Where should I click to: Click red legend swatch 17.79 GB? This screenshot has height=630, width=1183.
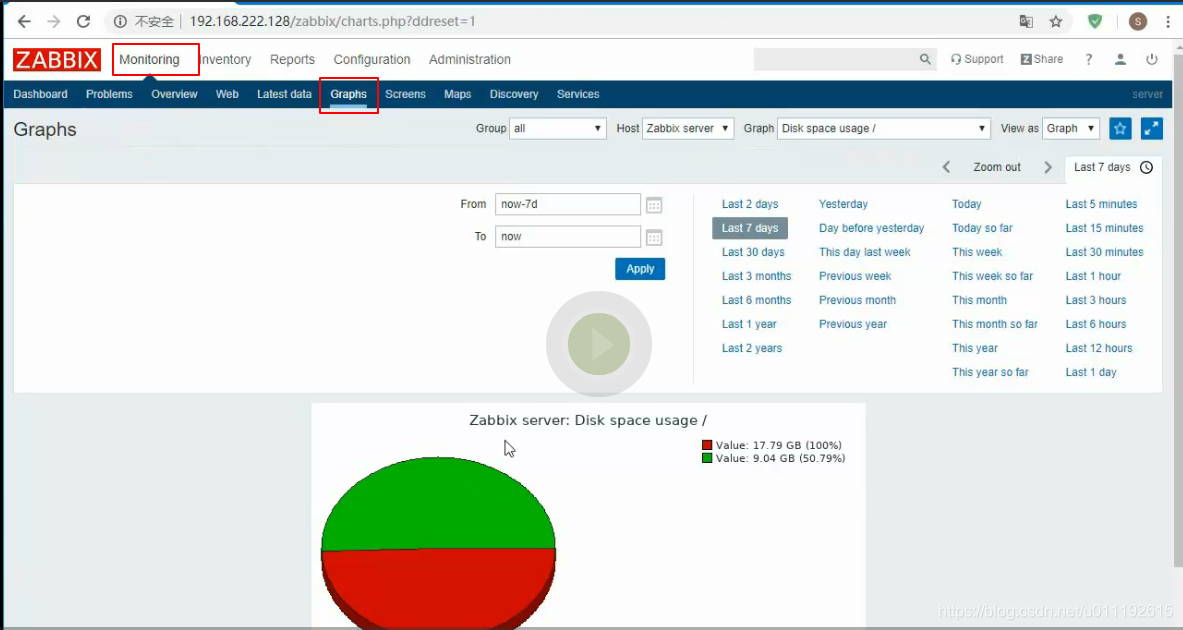tap(707, 445)
